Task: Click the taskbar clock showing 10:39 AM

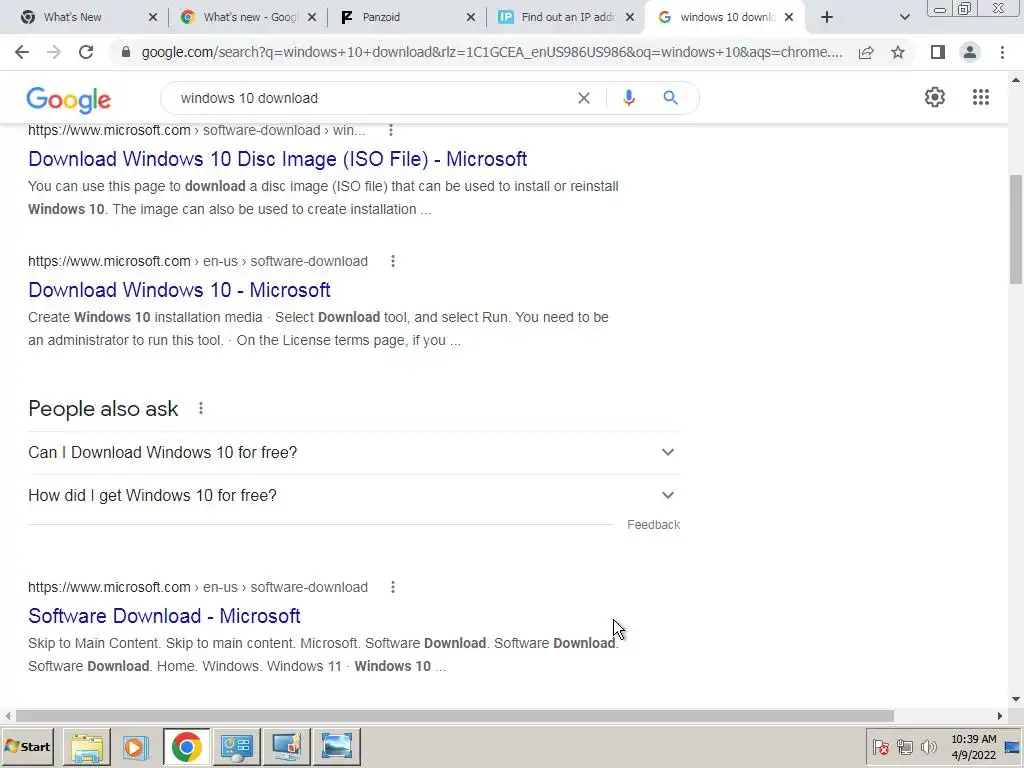Action: [x=973, y=746]
